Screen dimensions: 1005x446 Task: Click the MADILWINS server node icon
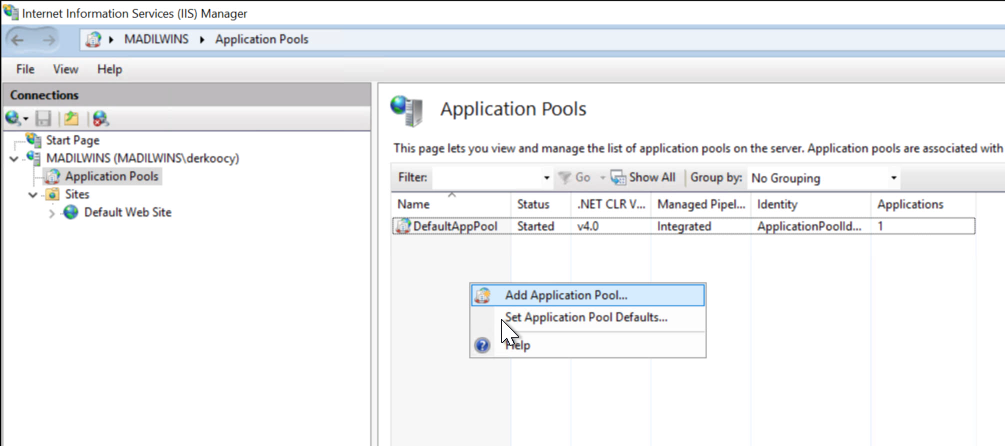(34, 158)
